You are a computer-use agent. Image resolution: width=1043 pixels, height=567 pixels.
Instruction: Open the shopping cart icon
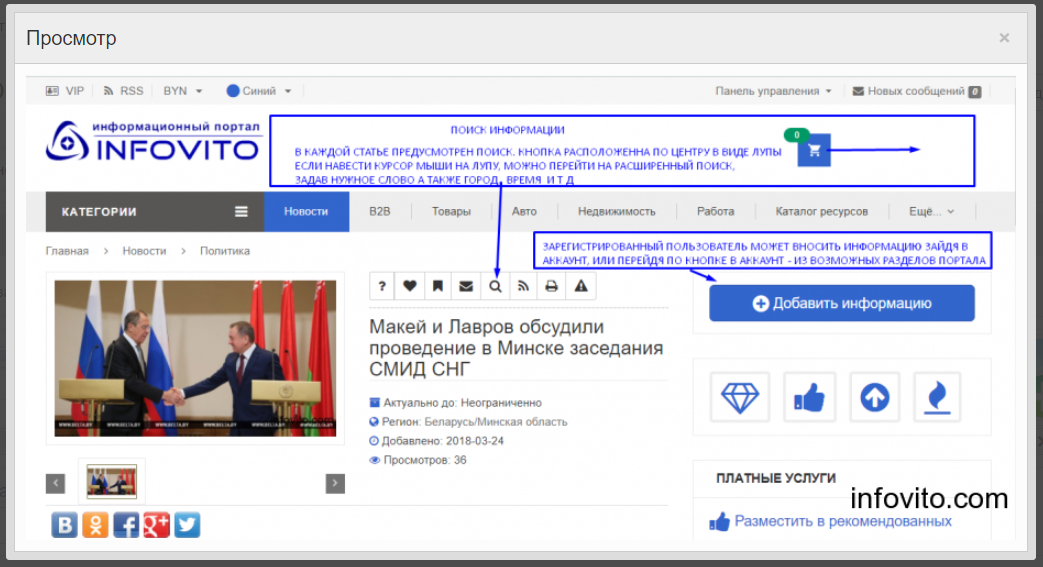pyautogui.click(x=814, y=150)
